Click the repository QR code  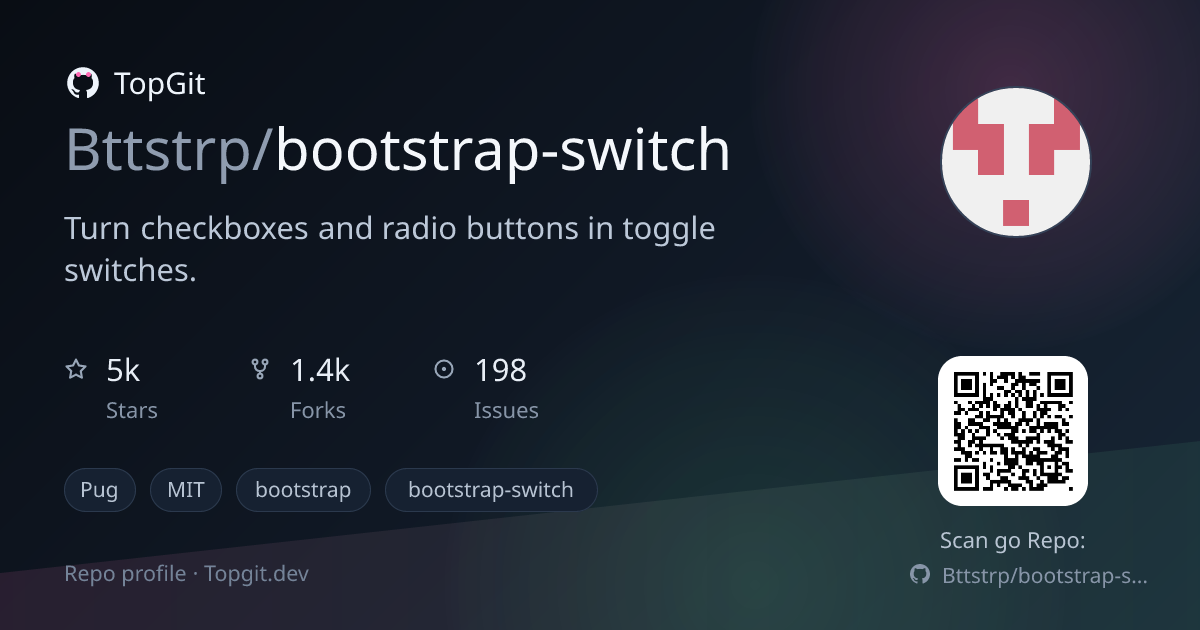pos(1012,431)
